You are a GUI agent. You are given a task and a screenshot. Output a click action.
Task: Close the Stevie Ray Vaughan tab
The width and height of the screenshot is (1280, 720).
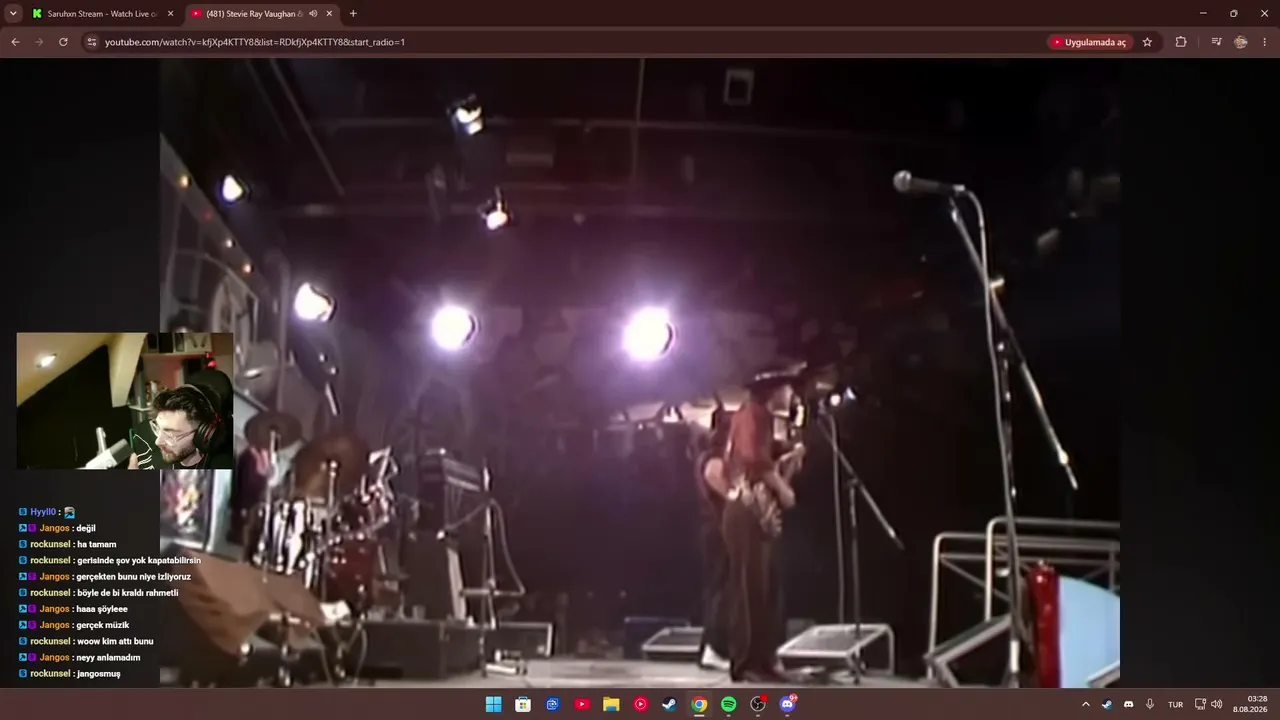tap(329, 14)
